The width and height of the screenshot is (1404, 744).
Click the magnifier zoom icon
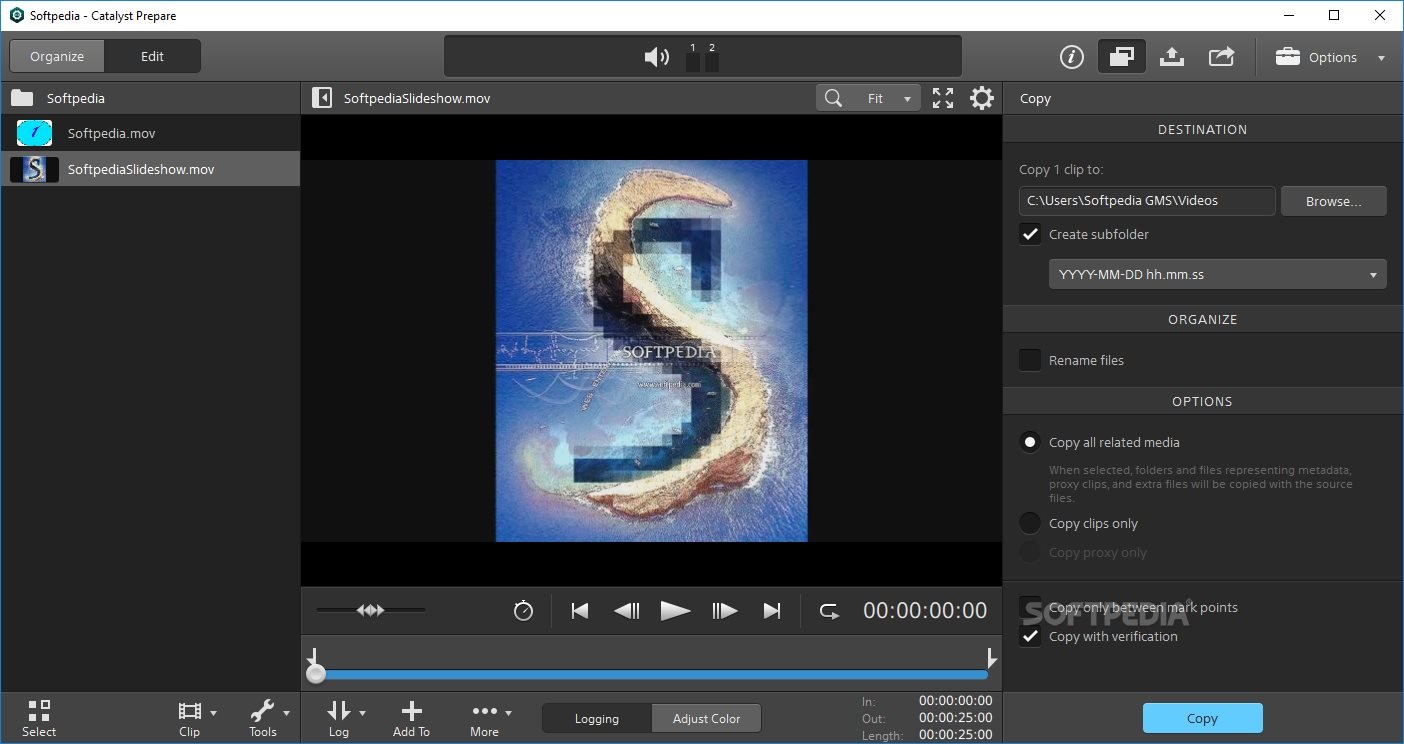tap(832, 98)
